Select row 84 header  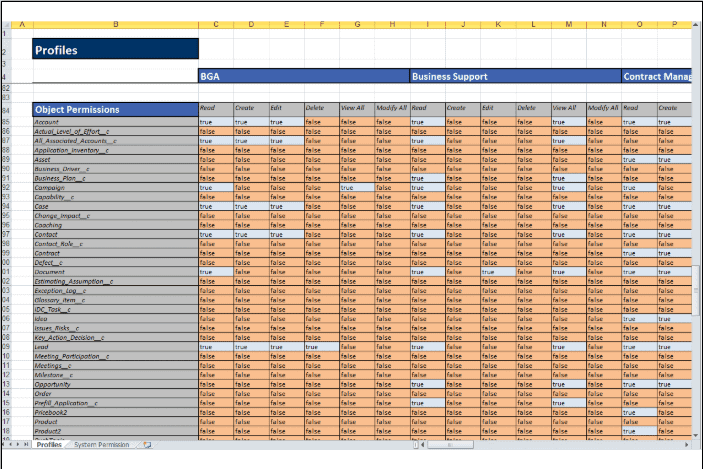pyautogui.click(x=6, y=110)
